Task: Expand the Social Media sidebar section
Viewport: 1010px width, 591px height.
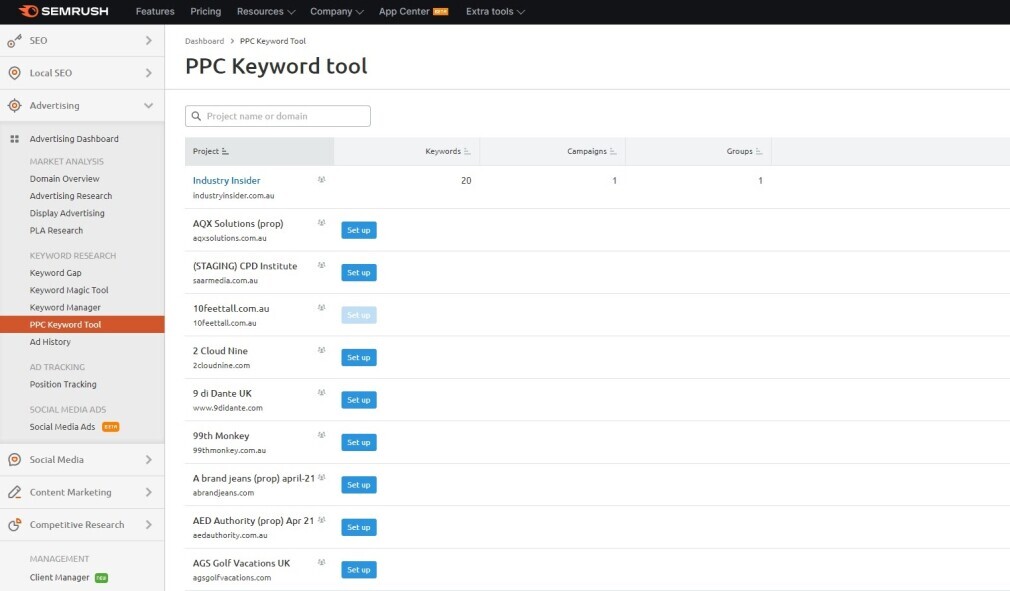Action: coord(149,460)
